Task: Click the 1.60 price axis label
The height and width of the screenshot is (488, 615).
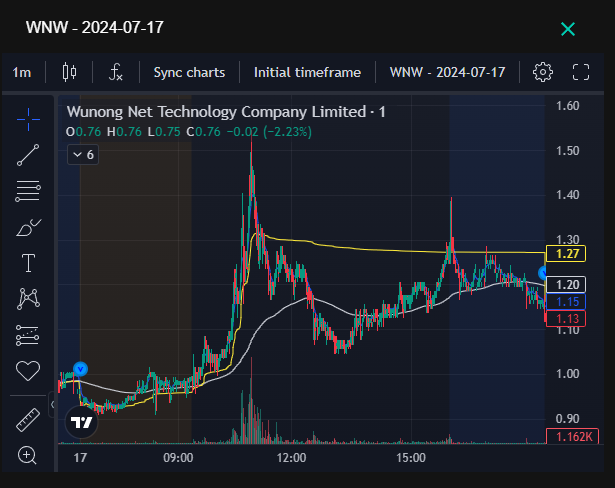Action: click(x=568, y=106)
